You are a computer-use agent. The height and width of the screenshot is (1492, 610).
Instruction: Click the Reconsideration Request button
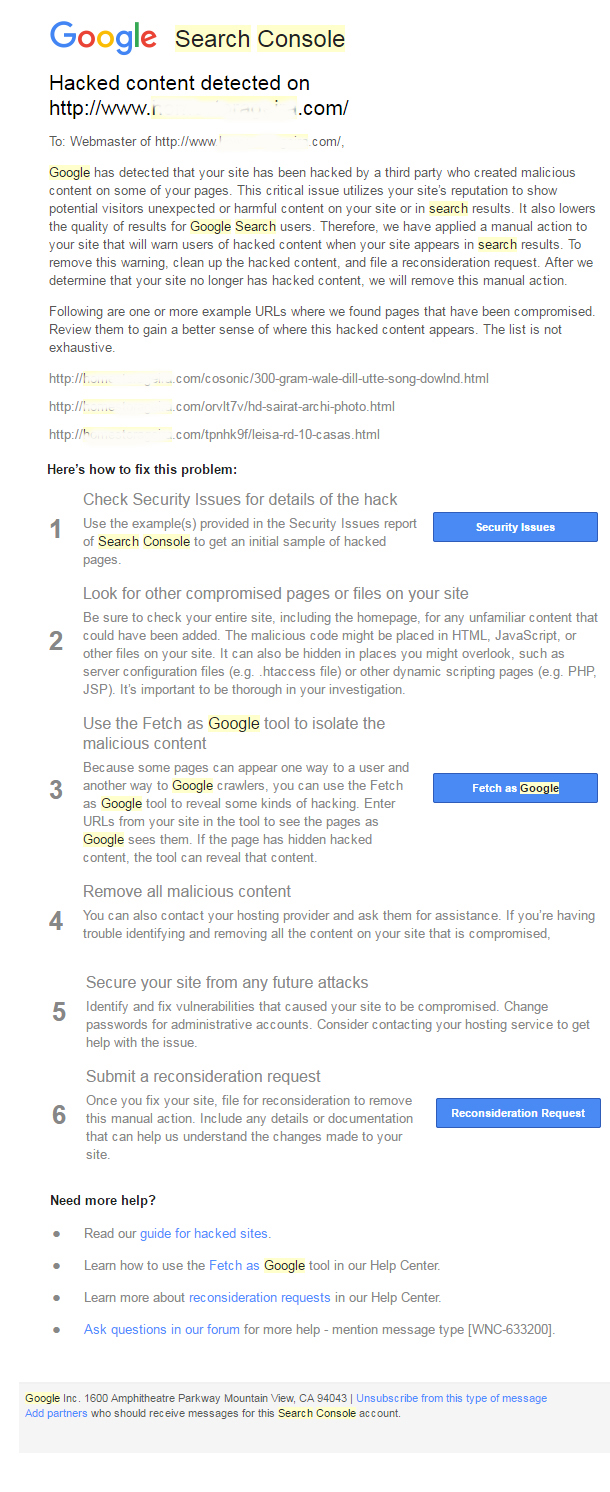[x=518, y=1113]
